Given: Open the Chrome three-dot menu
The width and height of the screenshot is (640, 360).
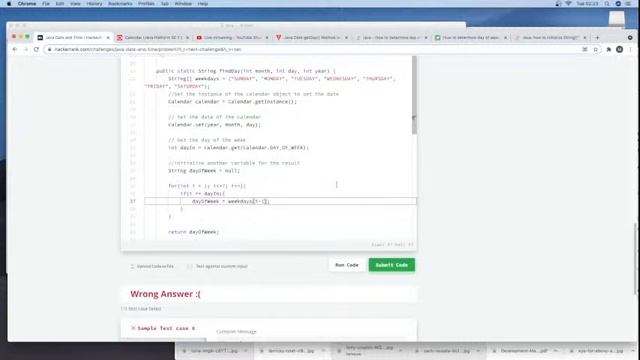Looking at the screenshot, I should 630,49.
